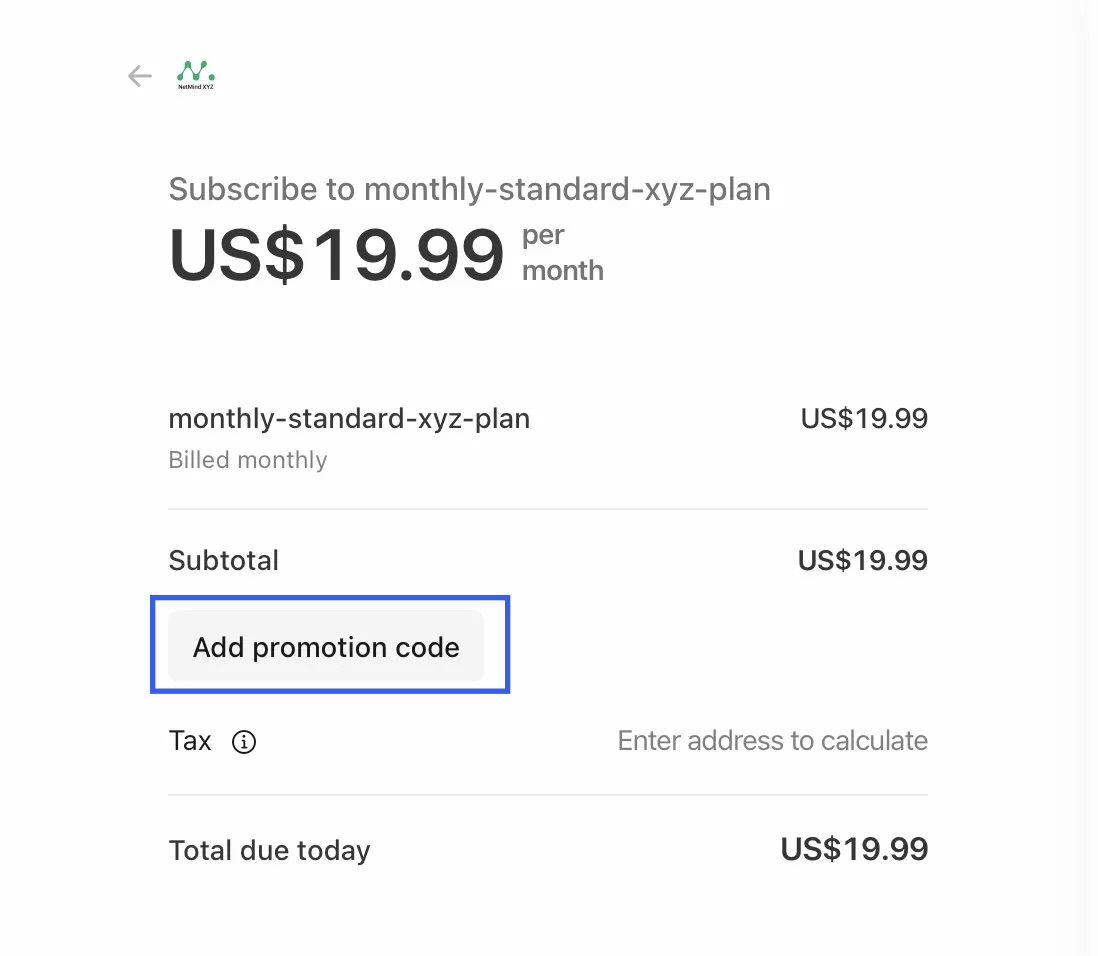1098x956 pixels.
Task: Click the Total due today amount
Action: tap(854, 850)
